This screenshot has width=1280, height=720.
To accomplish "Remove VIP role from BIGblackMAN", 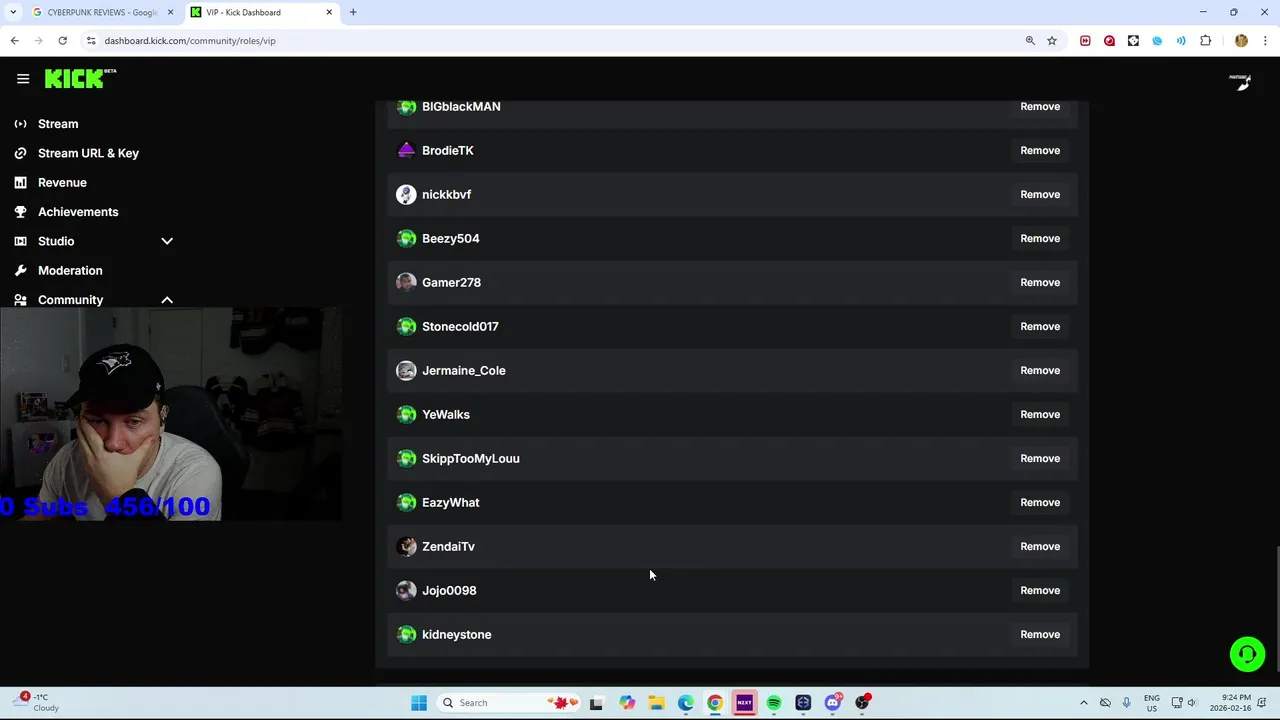I will click(x=1040, y=107).
